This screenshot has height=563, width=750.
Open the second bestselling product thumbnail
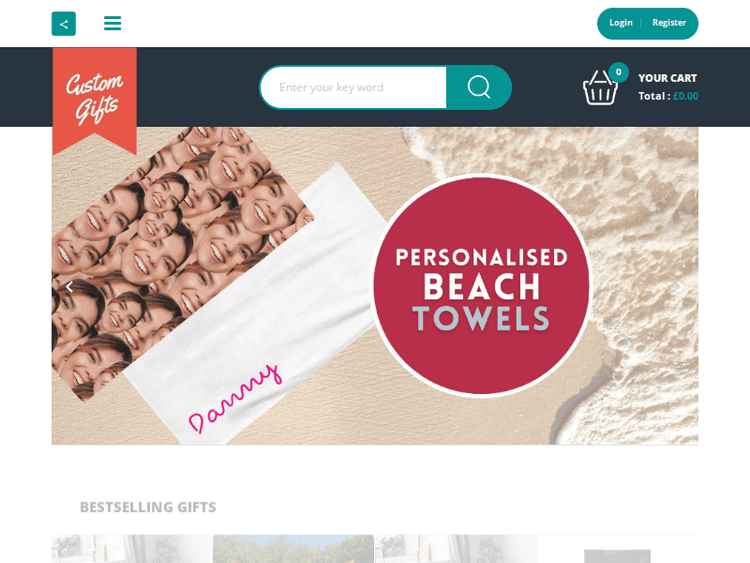click(x=293, y=549)
